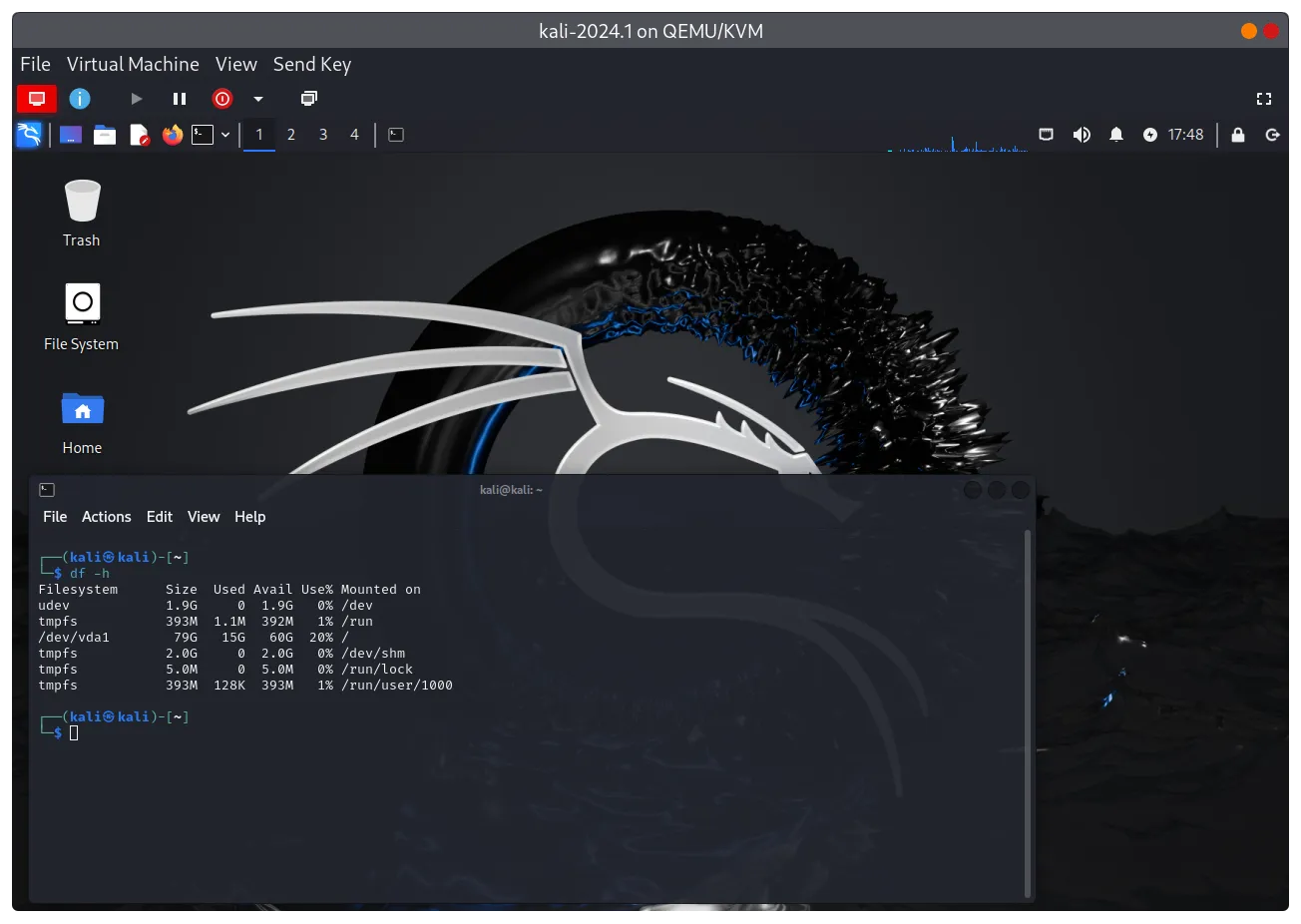Open the manage snapshots view
Image resolution: width=1301 pixels, height=924 pixels.
[309, 99]
